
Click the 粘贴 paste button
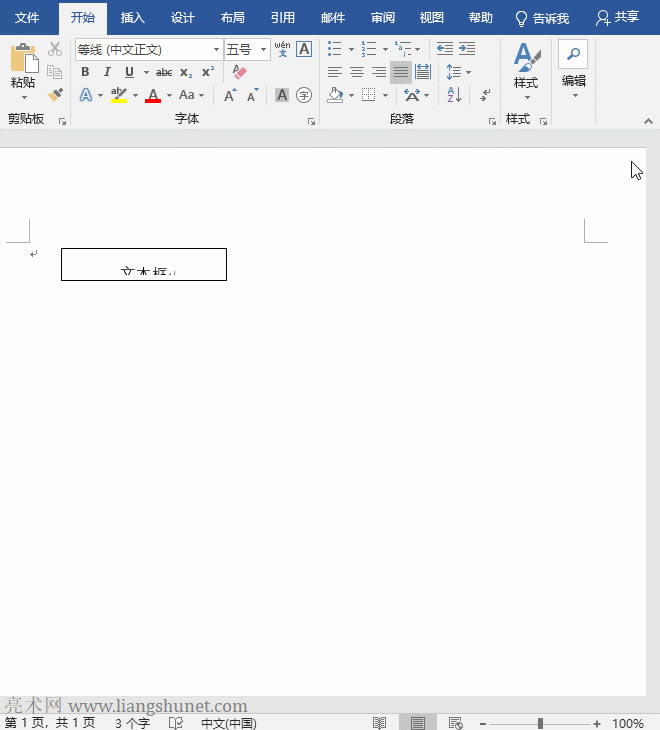(x=23, y=68)
